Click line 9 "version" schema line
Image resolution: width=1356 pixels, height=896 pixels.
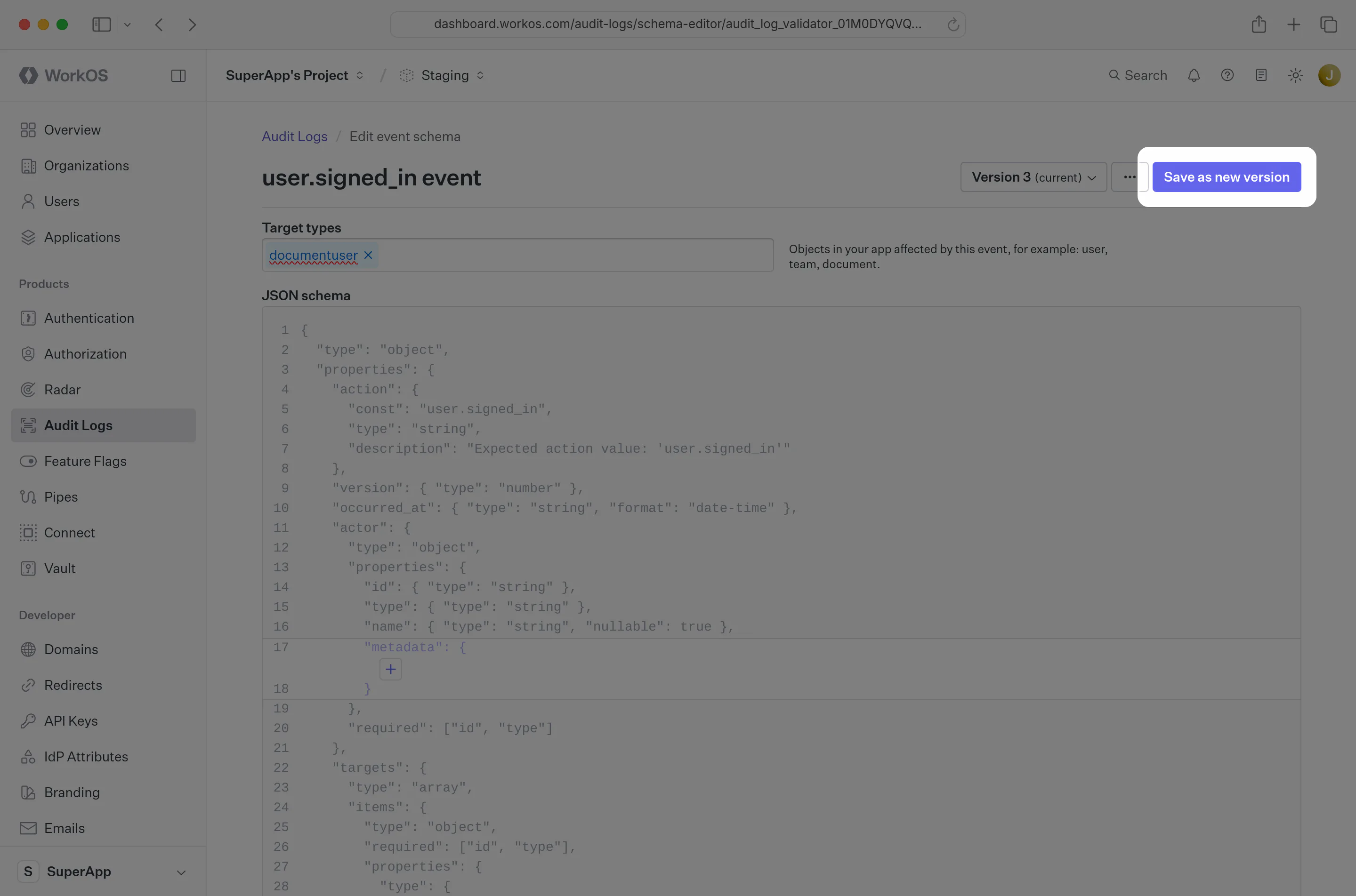pos(458,488)
